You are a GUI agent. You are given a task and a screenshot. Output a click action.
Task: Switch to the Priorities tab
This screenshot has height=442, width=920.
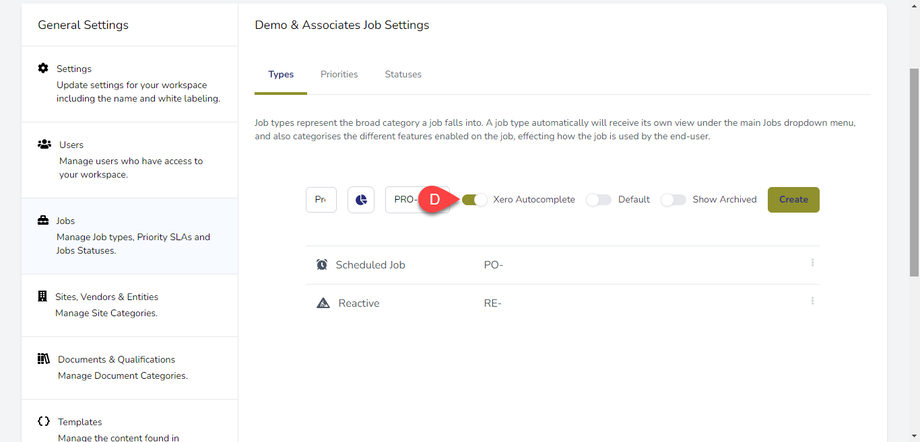point(339,74)
